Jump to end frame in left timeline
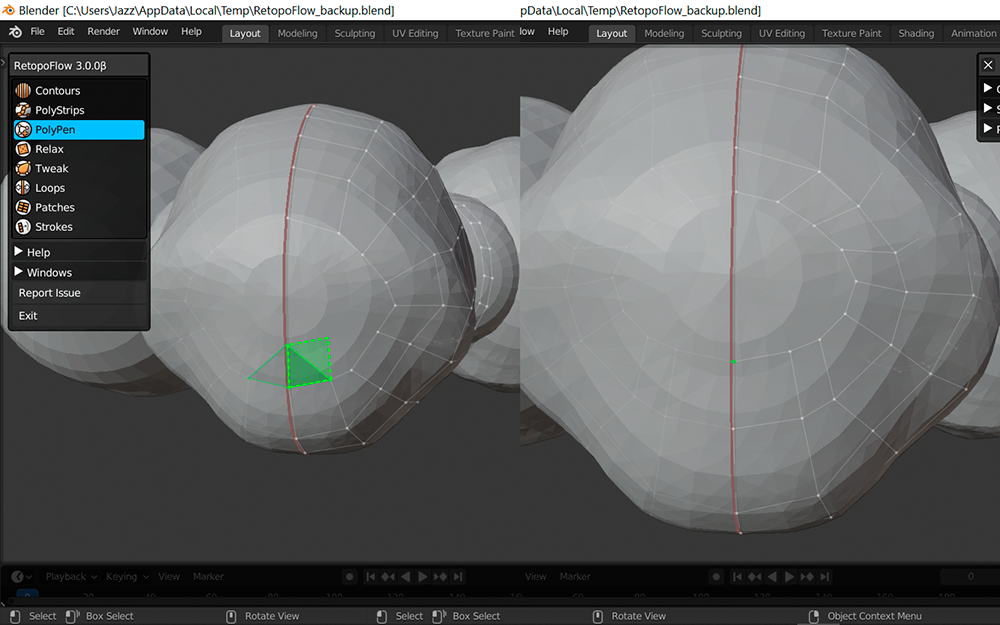This screenshot has width=1000, height=625. point(458,577)
